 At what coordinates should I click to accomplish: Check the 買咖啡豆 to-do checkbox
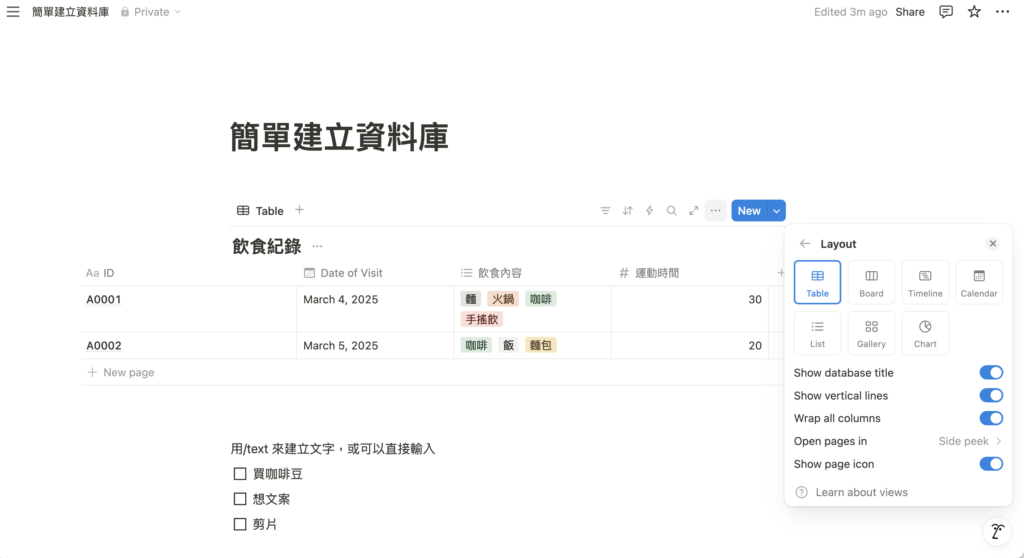click(x=240, y=474)
